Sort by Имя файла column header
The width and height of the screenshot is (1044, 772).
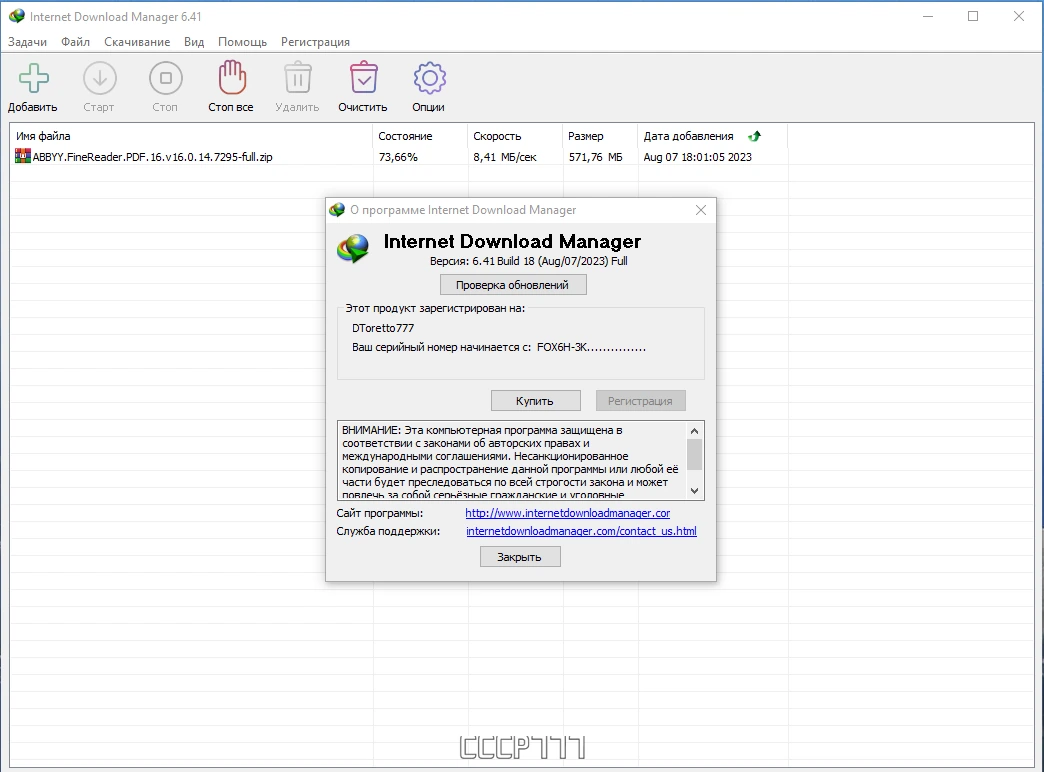[x=191, y=136]
